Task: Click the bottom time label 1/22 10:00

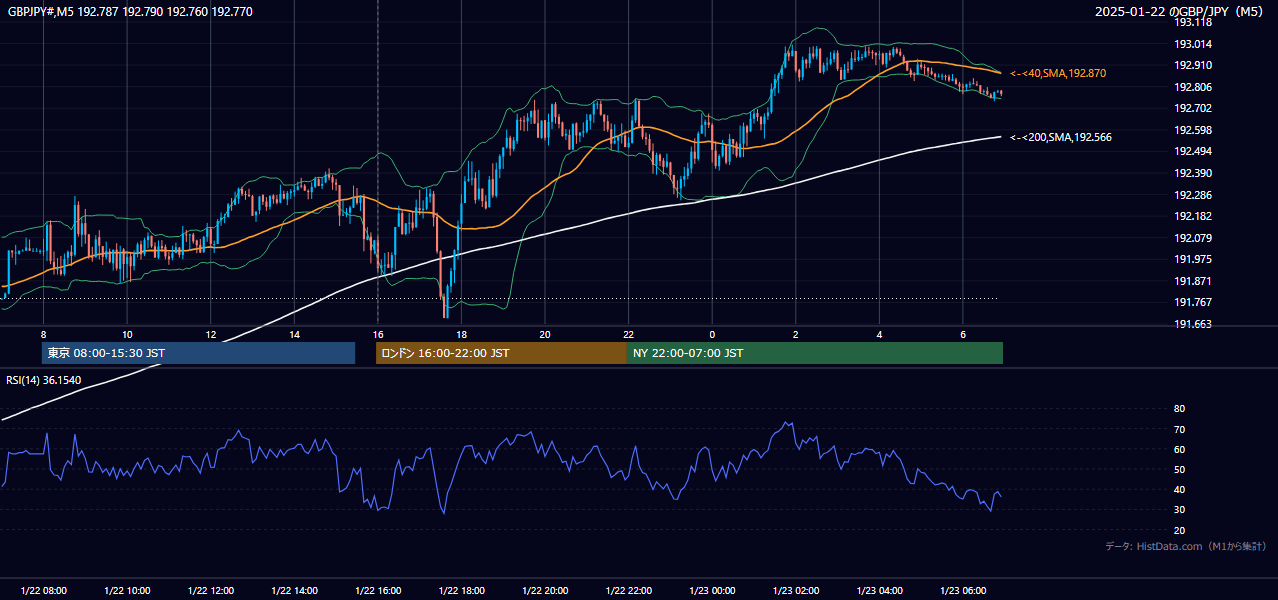Action: pos(127,591)
